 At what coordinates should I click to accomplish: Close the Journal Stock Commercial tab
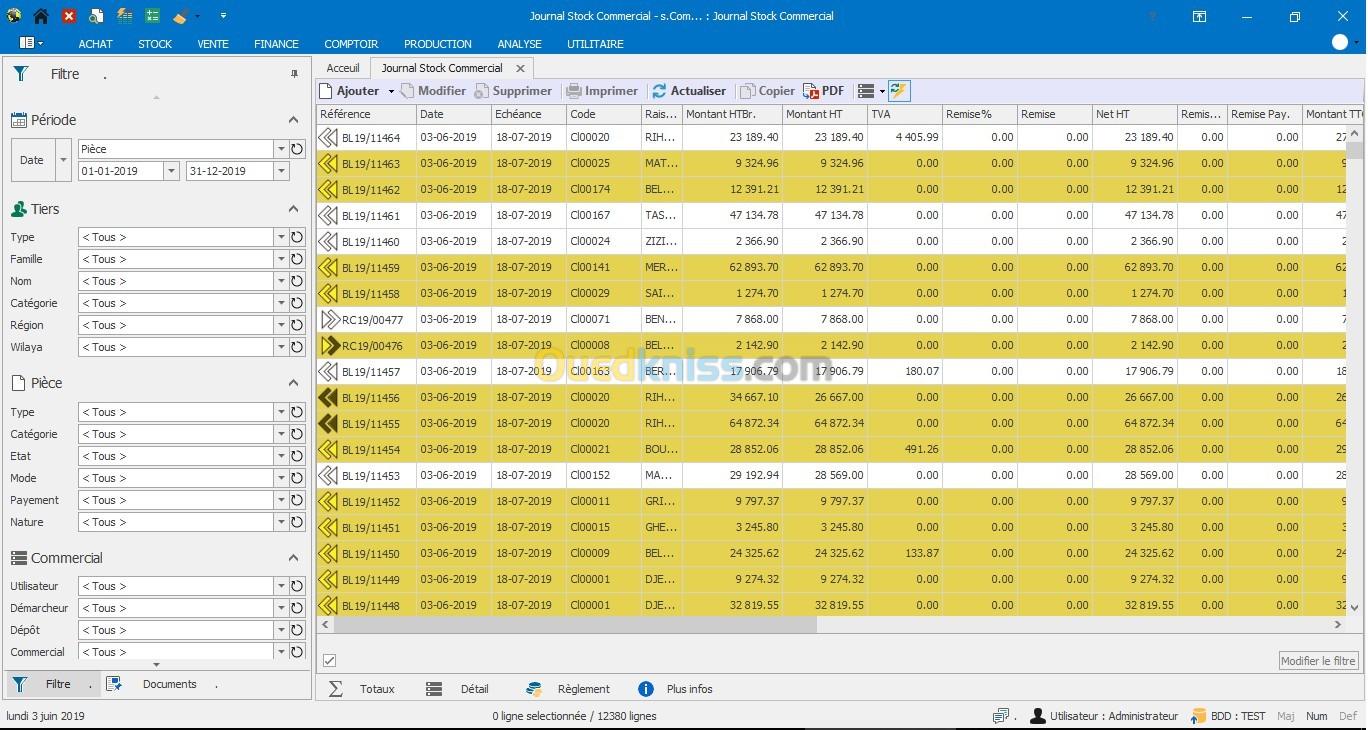pyautogui.click(x=520, y=68)
